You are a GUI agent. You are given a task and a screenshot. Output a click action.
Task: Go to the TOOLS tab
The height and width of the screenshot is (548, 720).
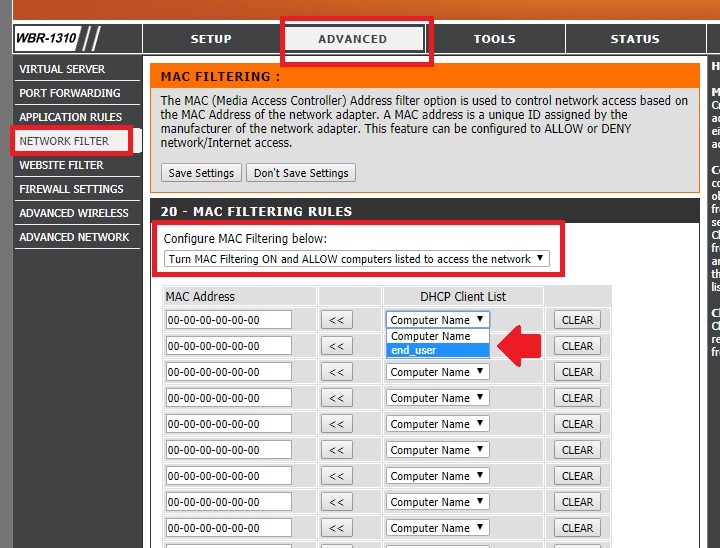click(495, 39)
